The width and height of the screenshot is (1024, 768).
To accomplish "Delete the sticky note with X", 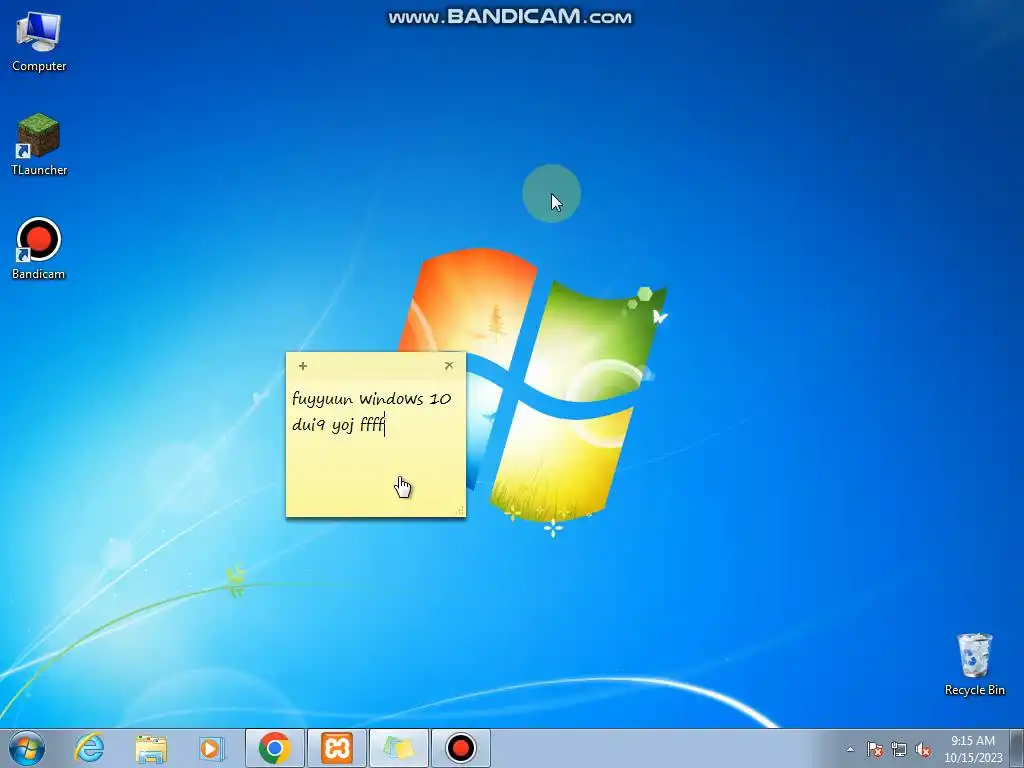I will point(449,366).
